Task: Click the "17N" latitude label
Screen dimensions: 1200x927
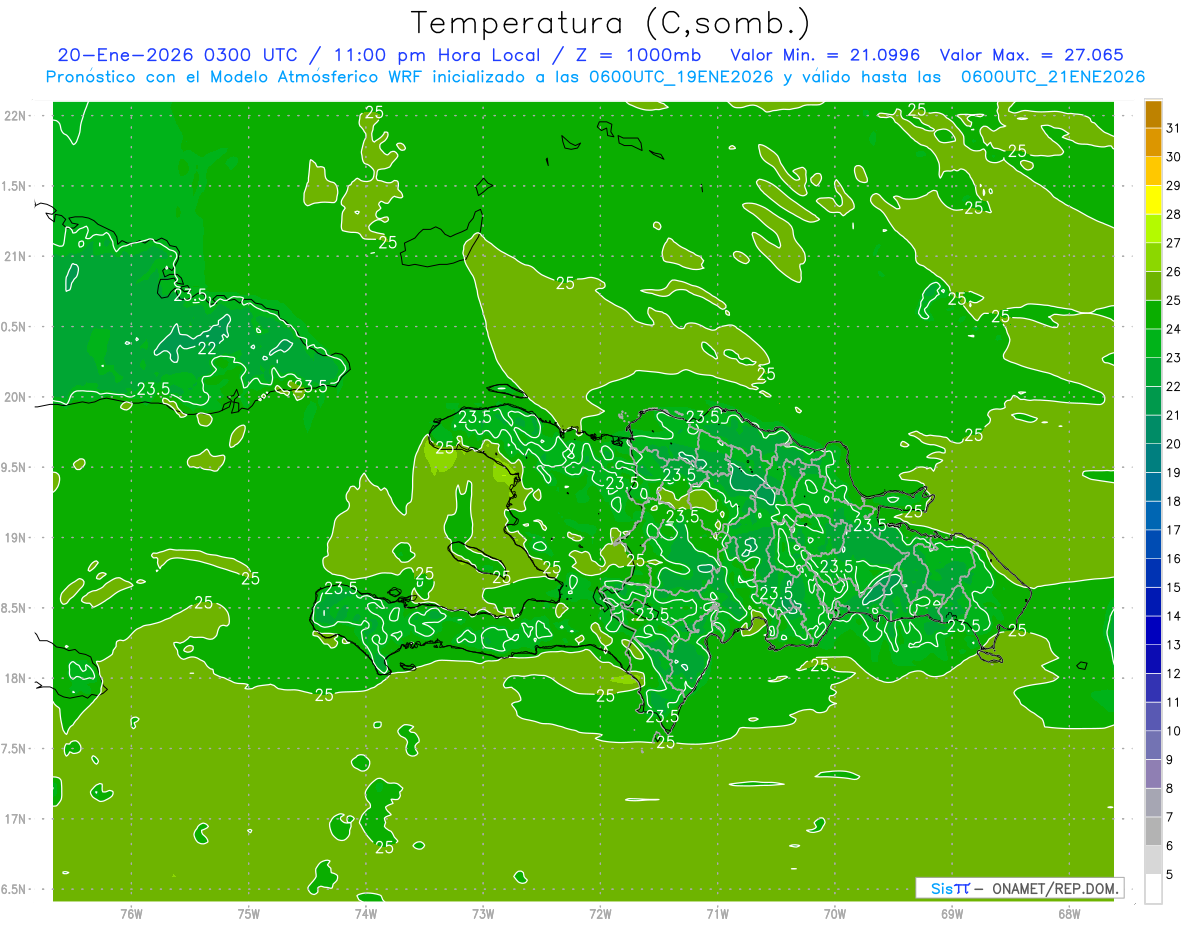Action: click(15, 819)
